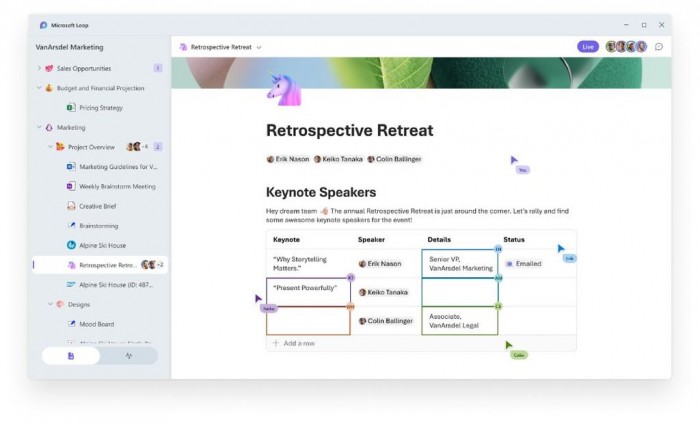
Task: Open the Retrospective Retreat title dropdown chevron
Action: click(x=259, y=47)
